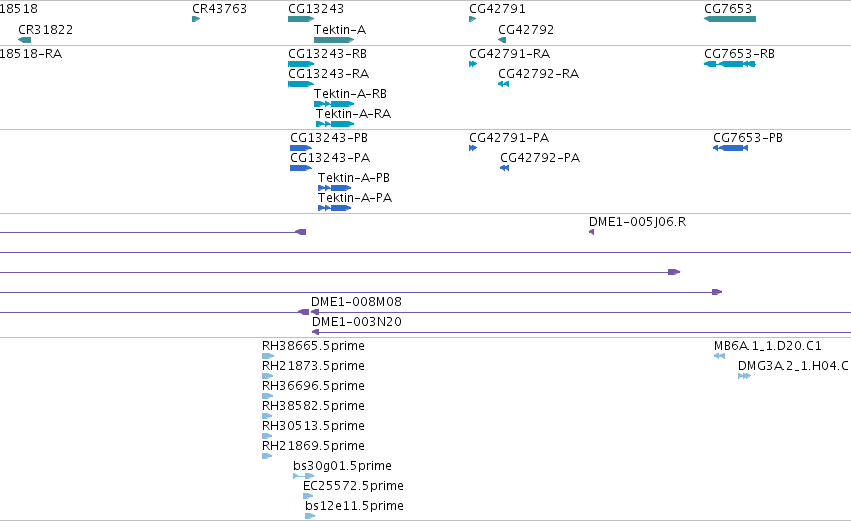Screen dimensions: 851x521
Task: Select the CG13243-RA transcript glyph
Action: tap(301, 84)
